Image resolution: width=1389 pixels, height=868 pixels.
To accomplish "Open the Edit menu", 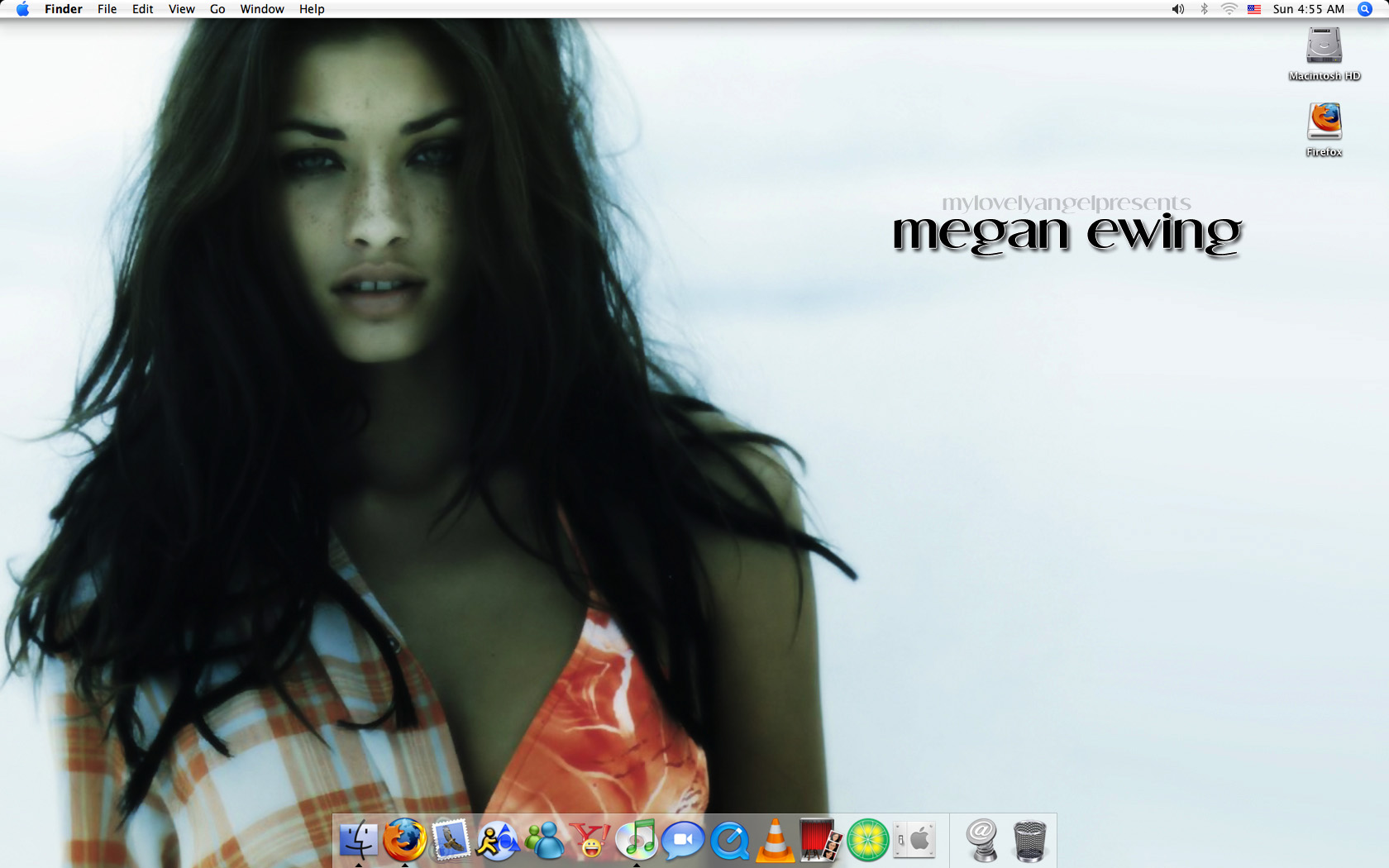I will 143,9.
